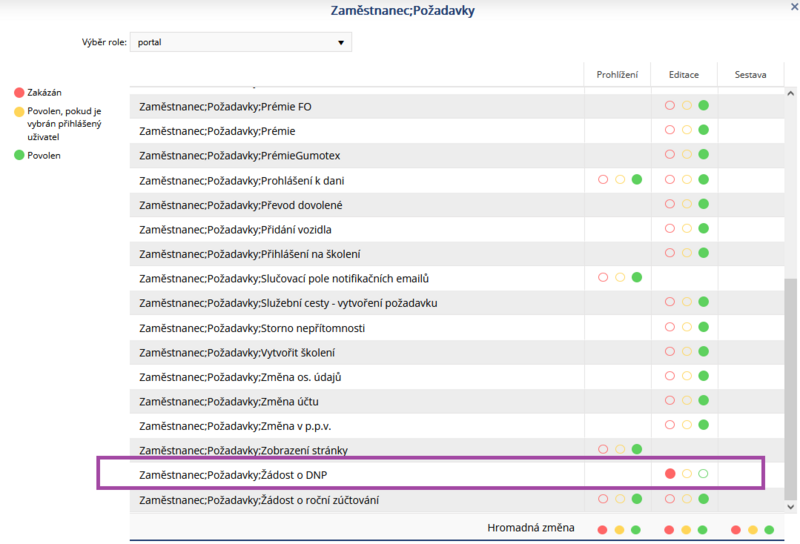Set Vytvořit školení Editace to green
800x544 pixels.
(x=704, y=352)
